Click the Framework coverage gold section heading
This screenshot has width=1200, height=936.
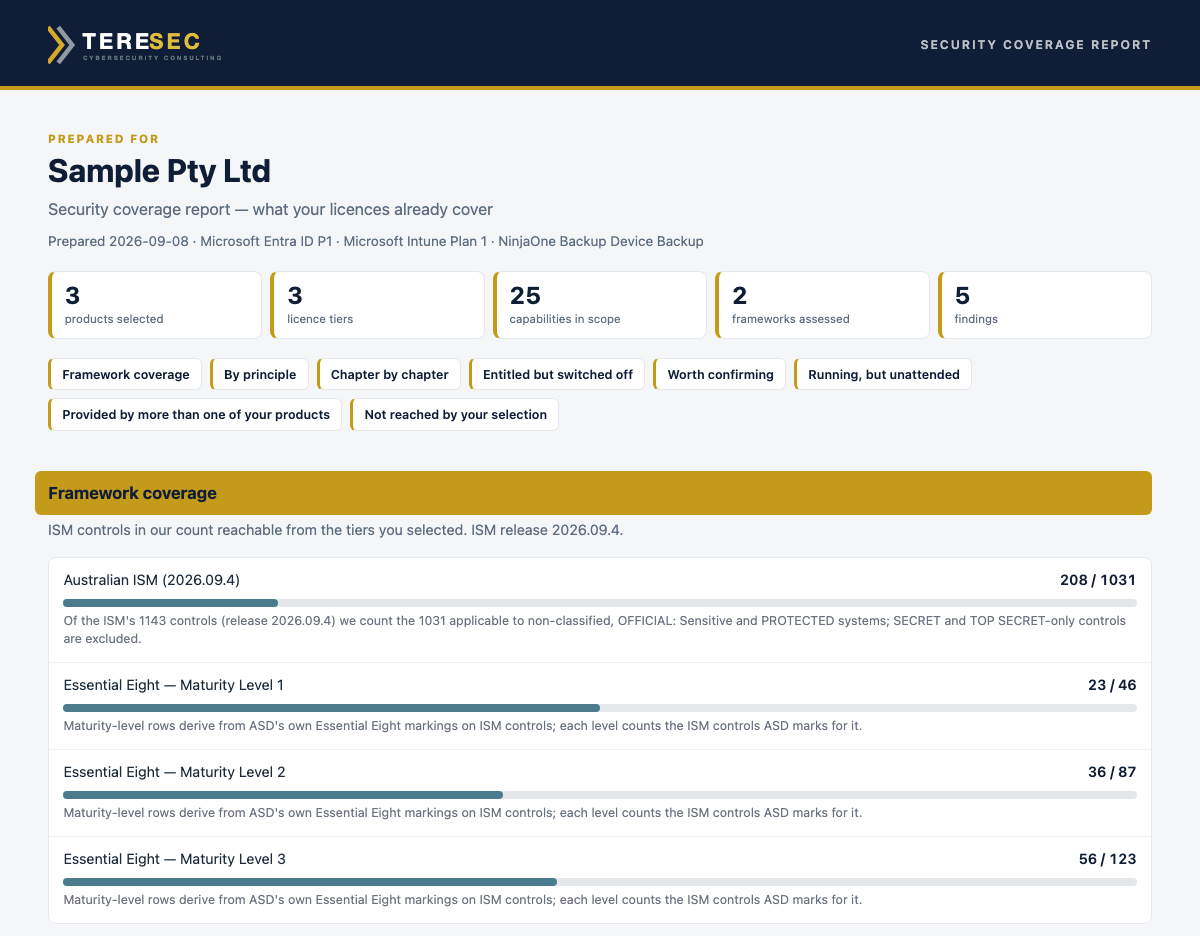coord(593,493)
